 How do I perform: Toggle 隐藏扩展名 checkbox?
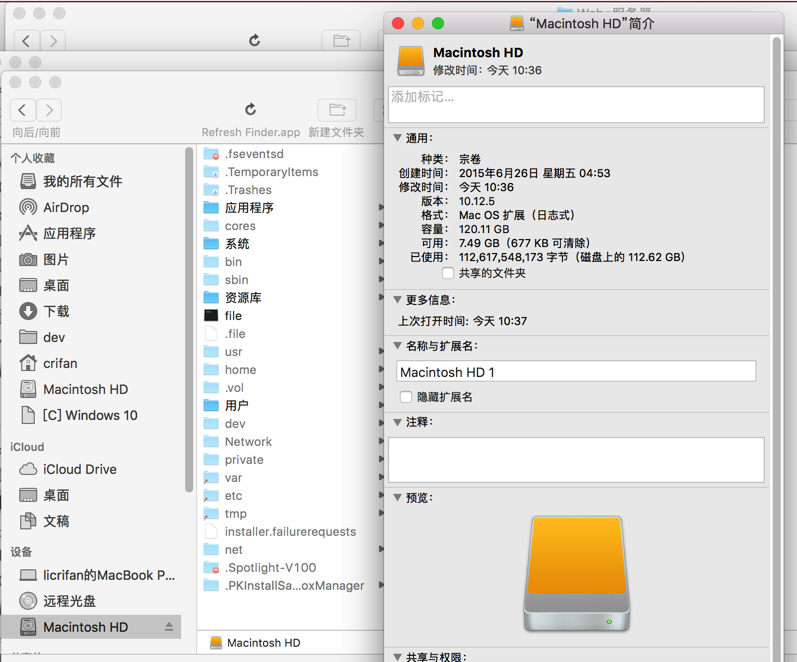406,397
